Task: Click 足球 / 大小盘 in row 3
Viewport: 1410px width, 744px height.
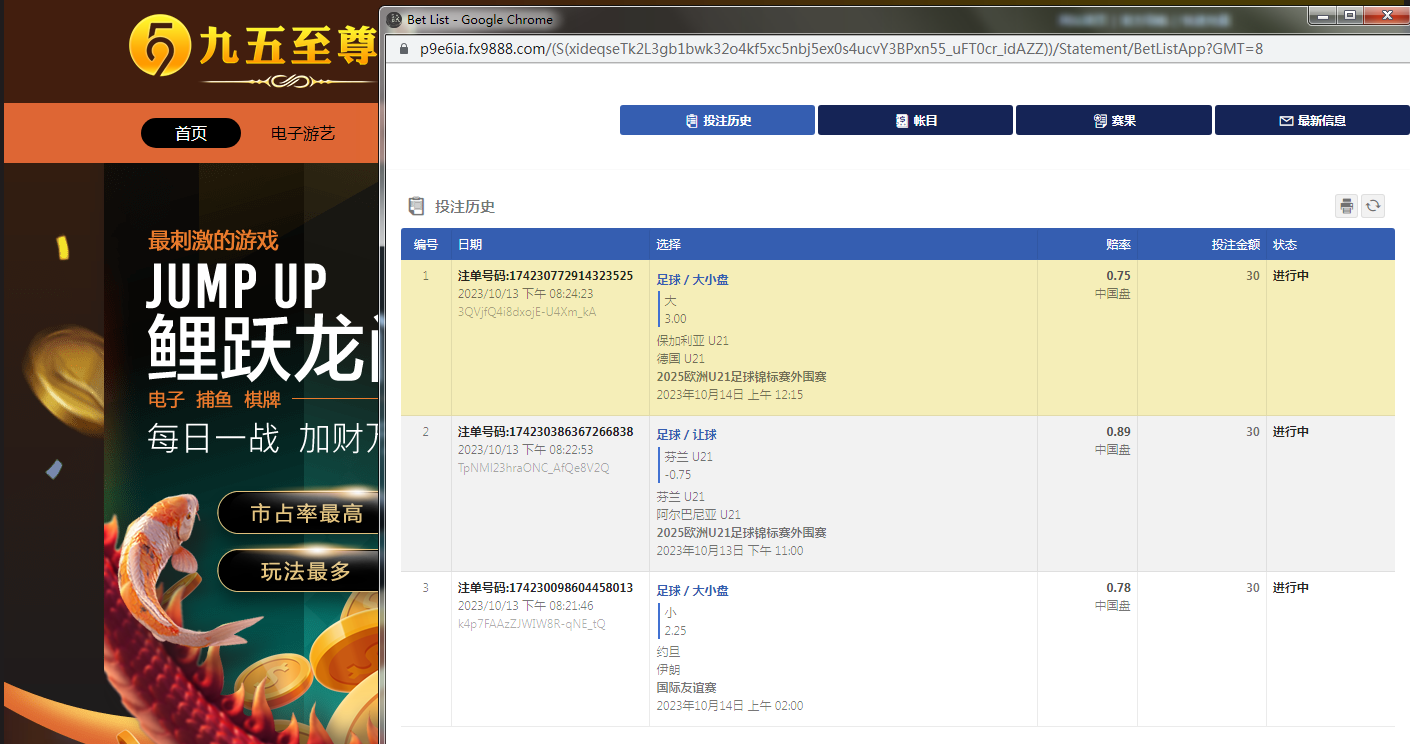Action: click(692, 591)
